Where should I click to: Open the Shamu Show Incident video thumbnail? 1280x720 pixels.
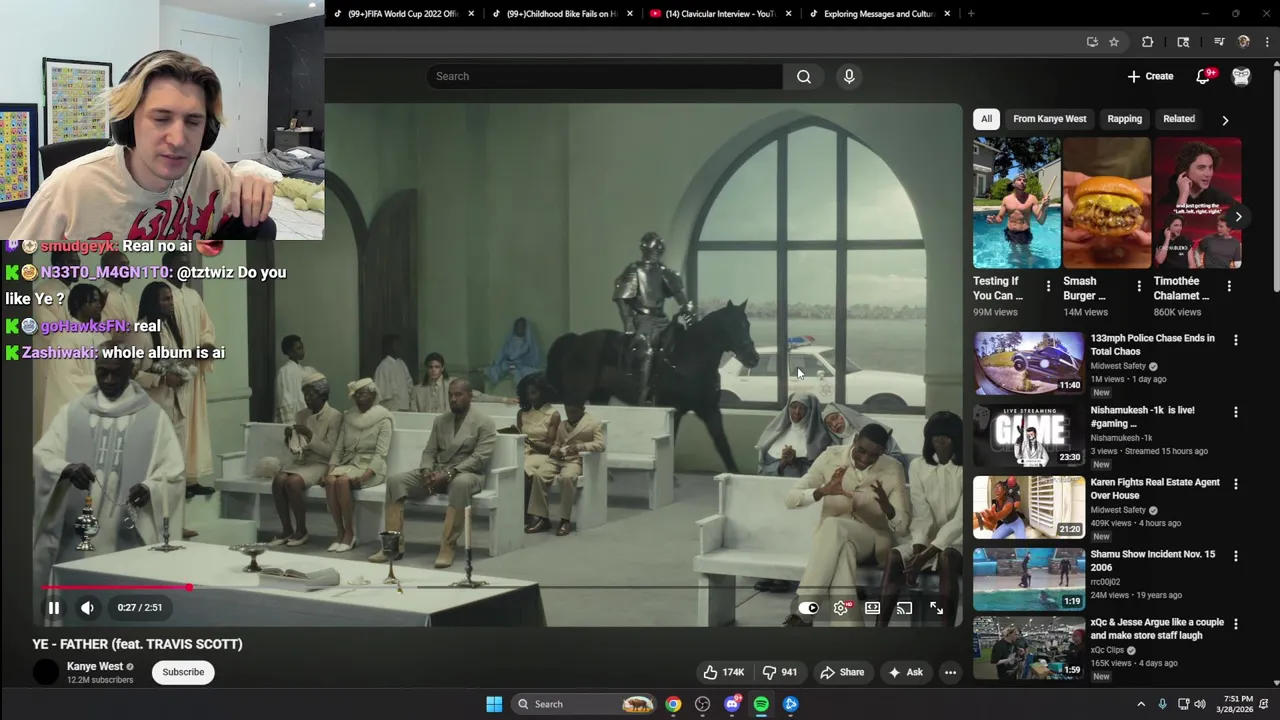(x=1029, y=579)
